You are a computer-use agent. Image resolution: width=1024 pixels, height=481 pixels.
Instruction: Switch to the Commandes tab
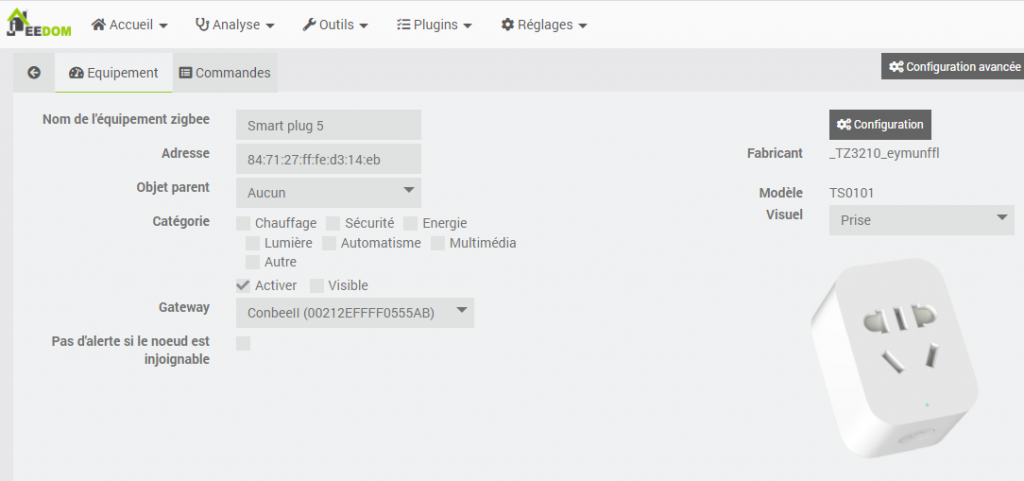225,73
